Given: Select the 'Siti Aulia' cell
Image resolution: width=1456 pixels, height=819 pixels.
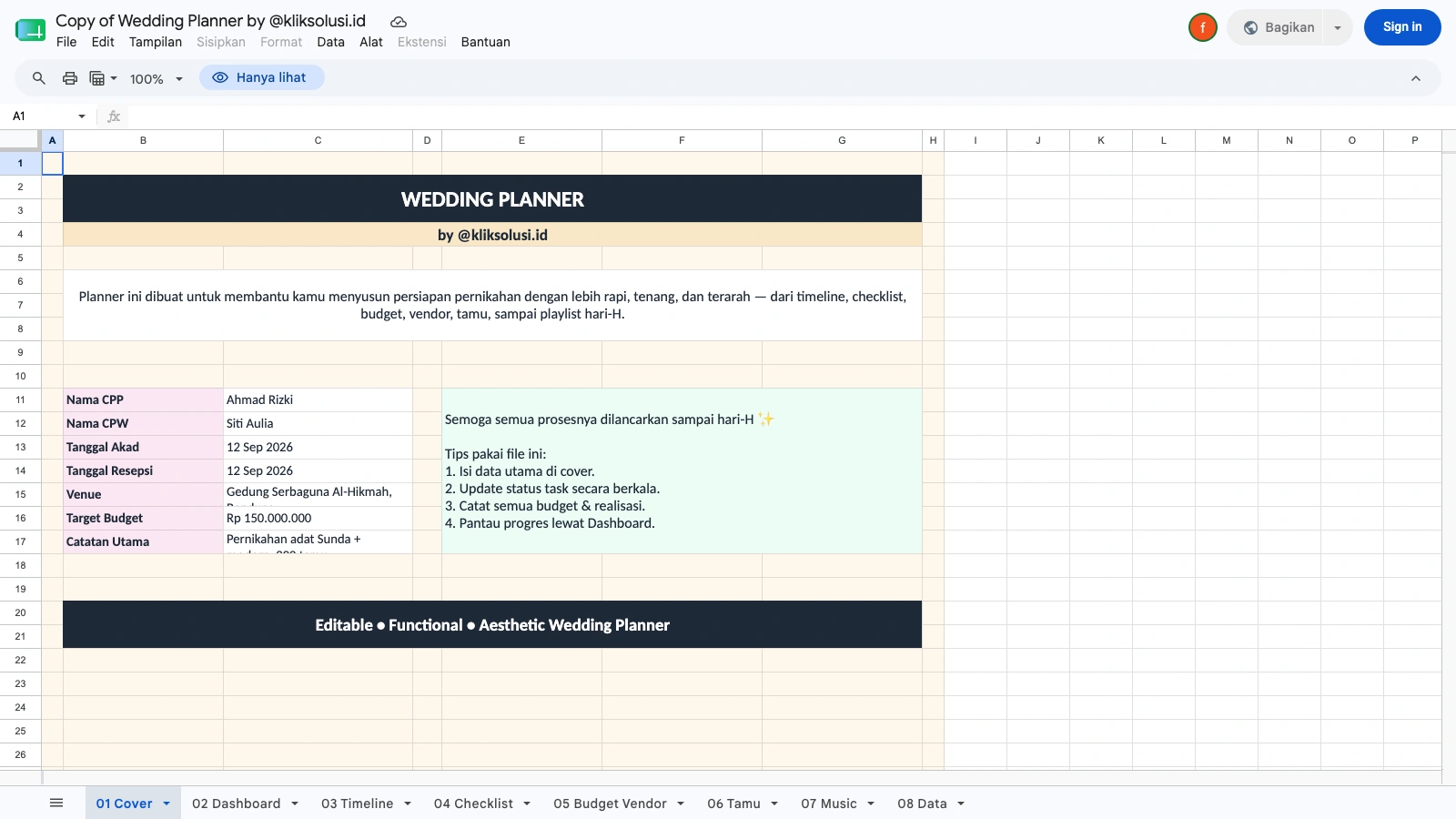Looking at the screenshot, I should click(318, 423).
